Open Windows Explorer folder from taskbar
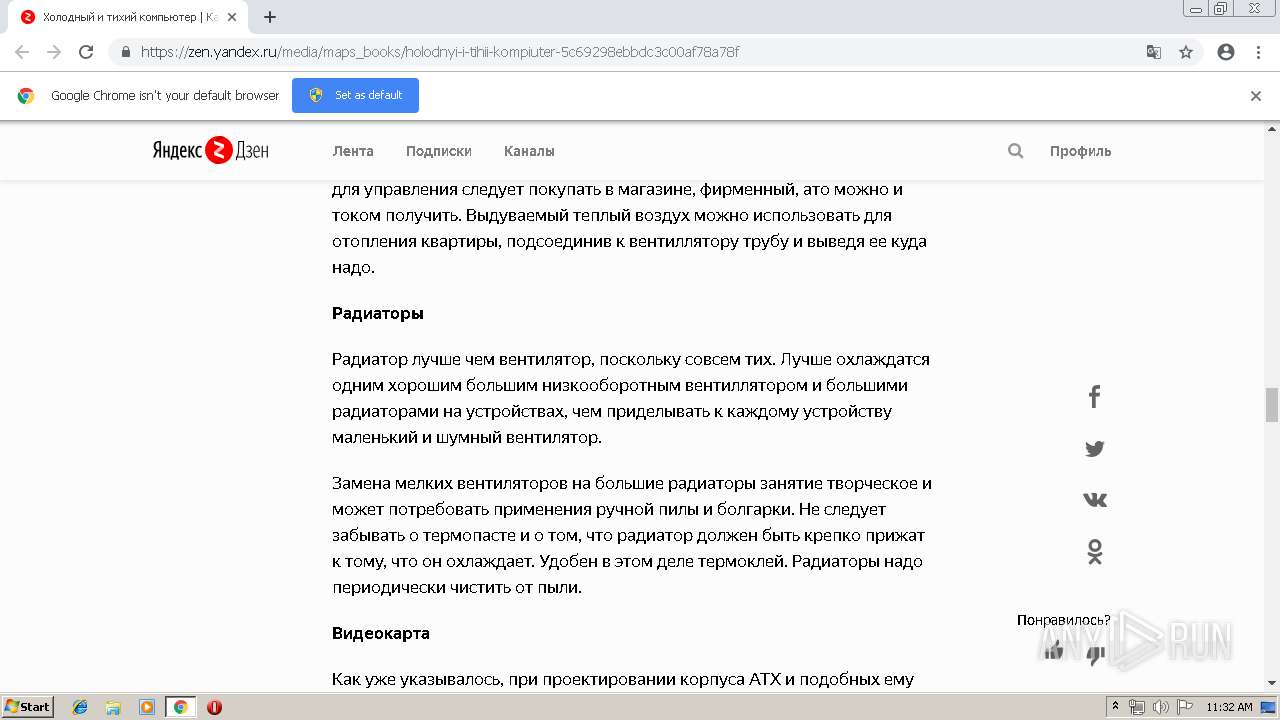This screenshot has height=720, width=1280. click(x=113, y=707)
